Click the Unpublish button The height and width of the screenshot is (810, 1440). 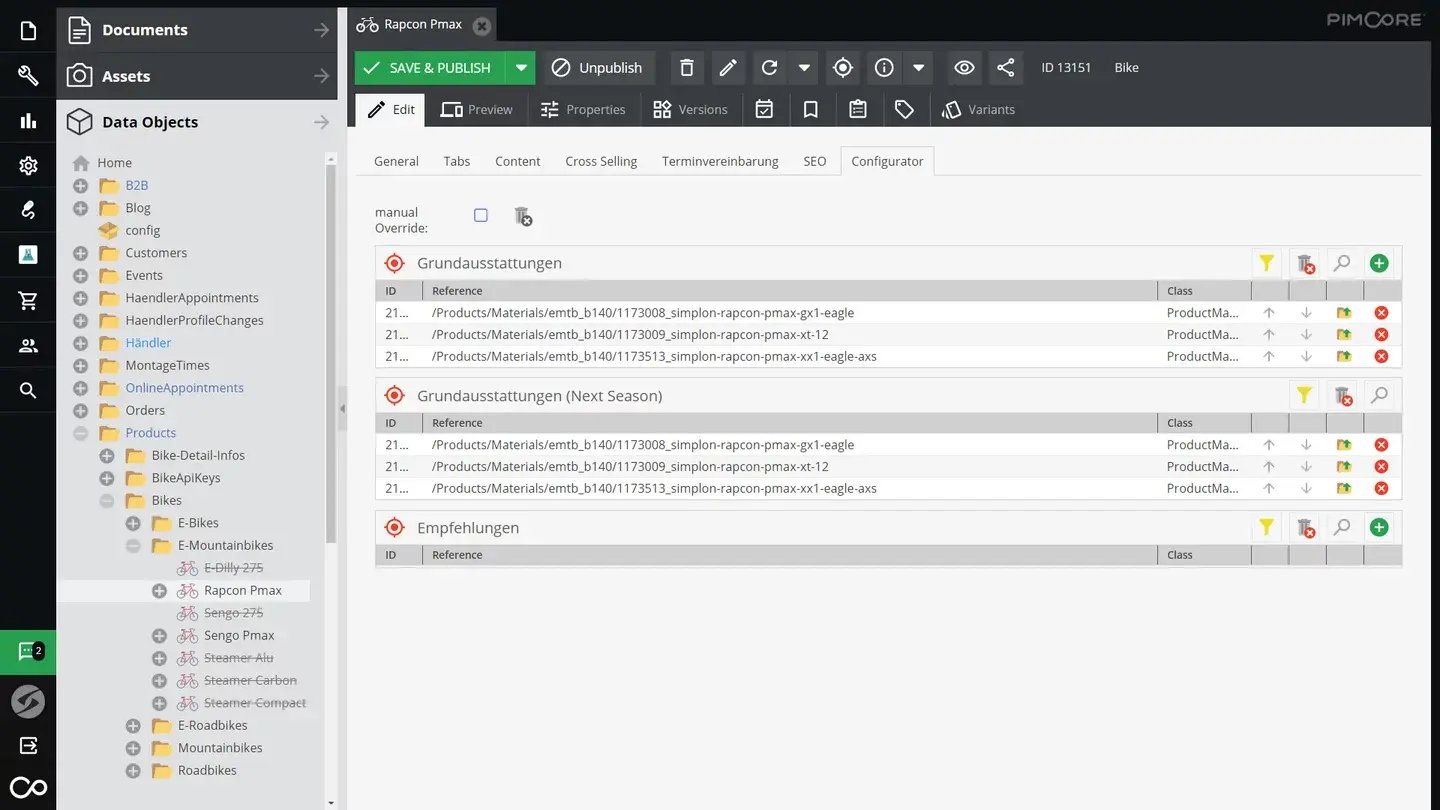coord(599,68)
